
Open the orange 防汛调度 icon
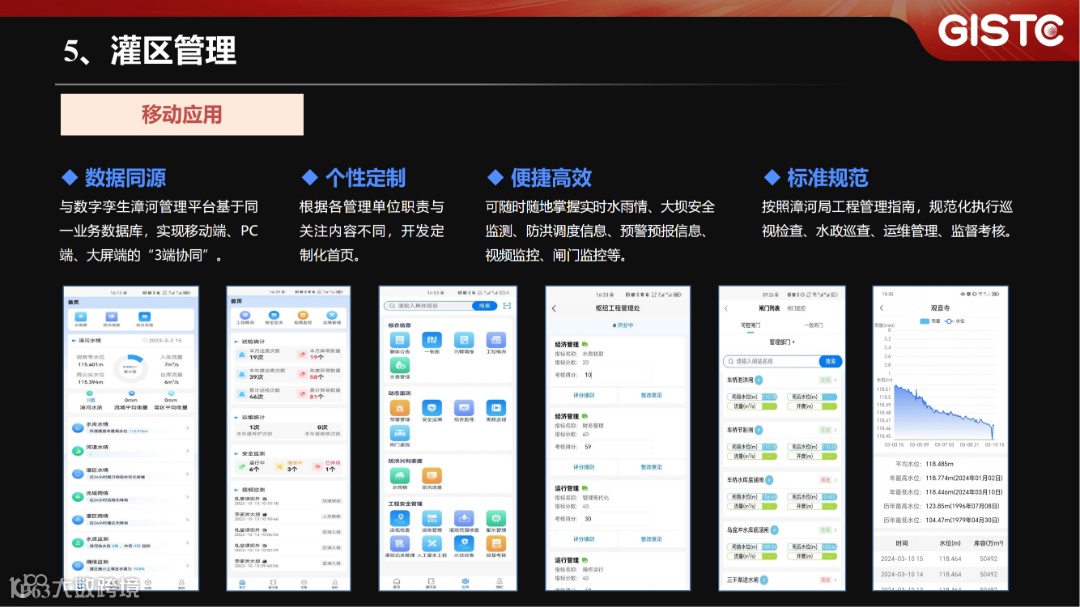(432, 475)
